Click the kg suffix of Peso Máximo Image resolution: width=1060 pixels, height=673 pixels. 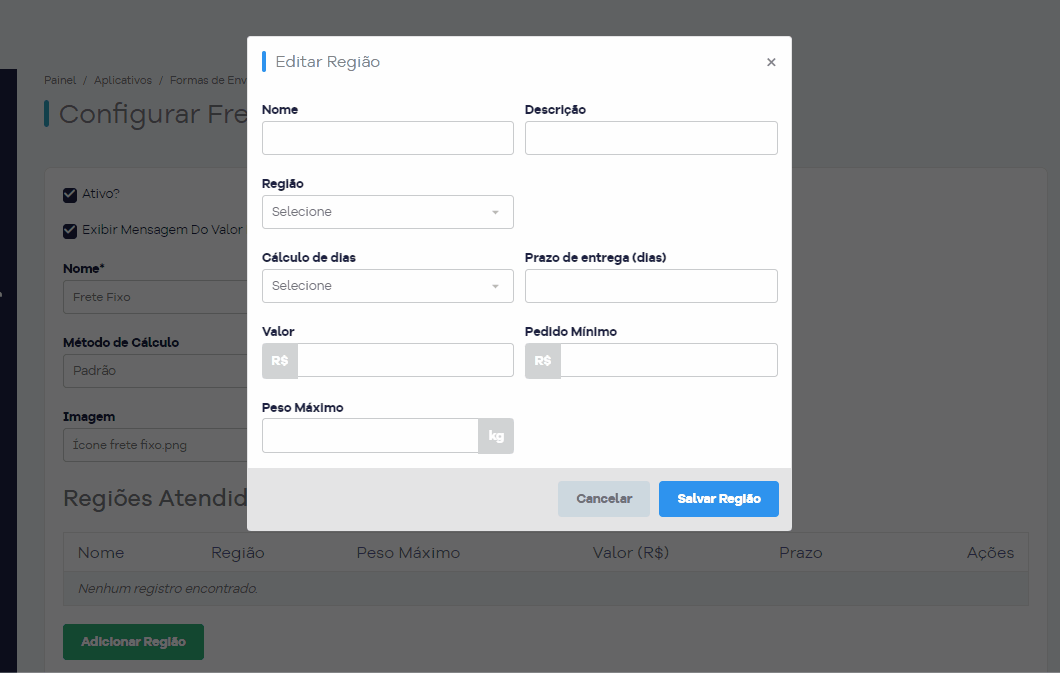[496, 436]
